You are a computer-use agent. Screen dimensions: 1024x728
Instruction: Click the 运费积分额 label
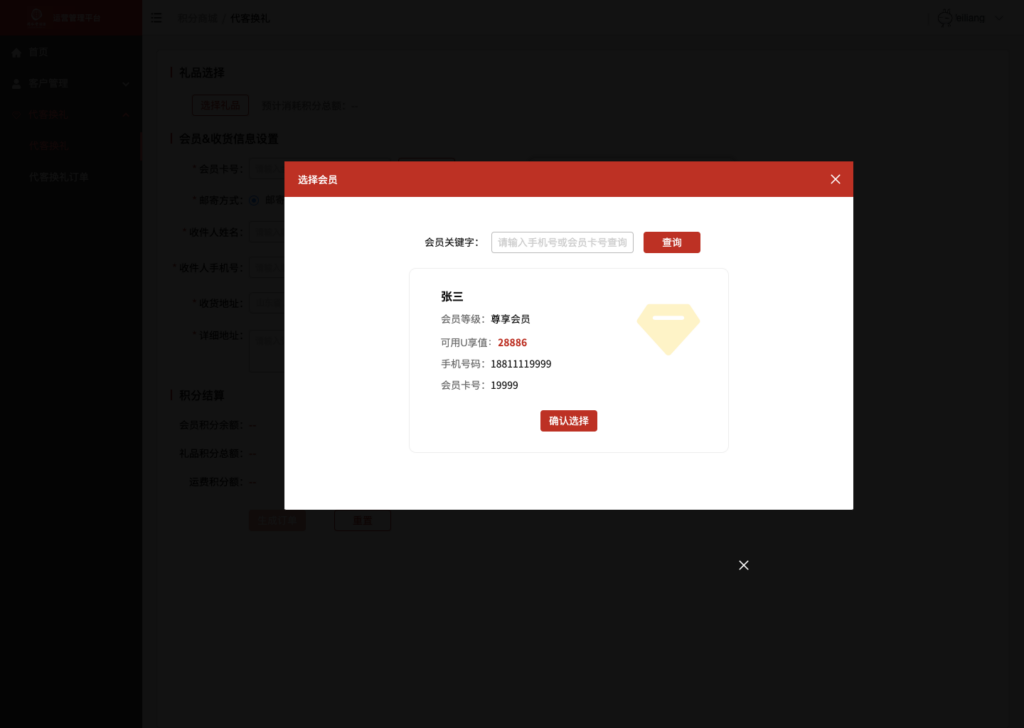(x=215, y=482)
